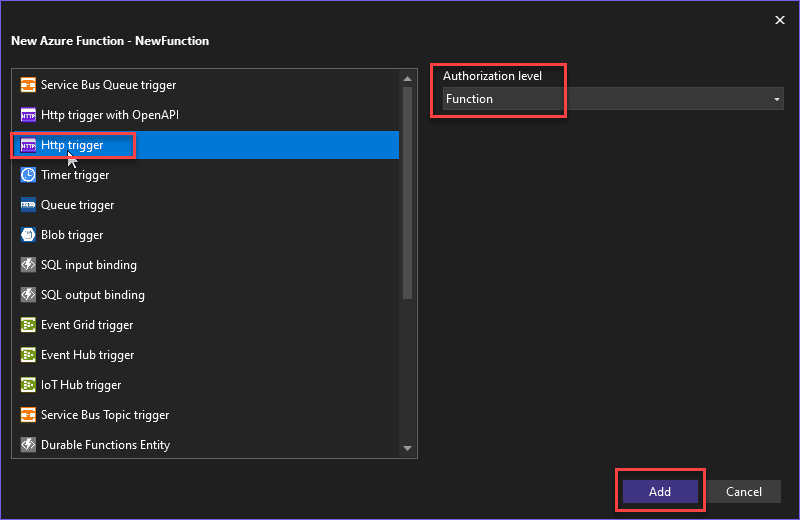Viewport: 800px width, 520px height.
Task: Choose SQL output binding from list
Action: (92, 295)
